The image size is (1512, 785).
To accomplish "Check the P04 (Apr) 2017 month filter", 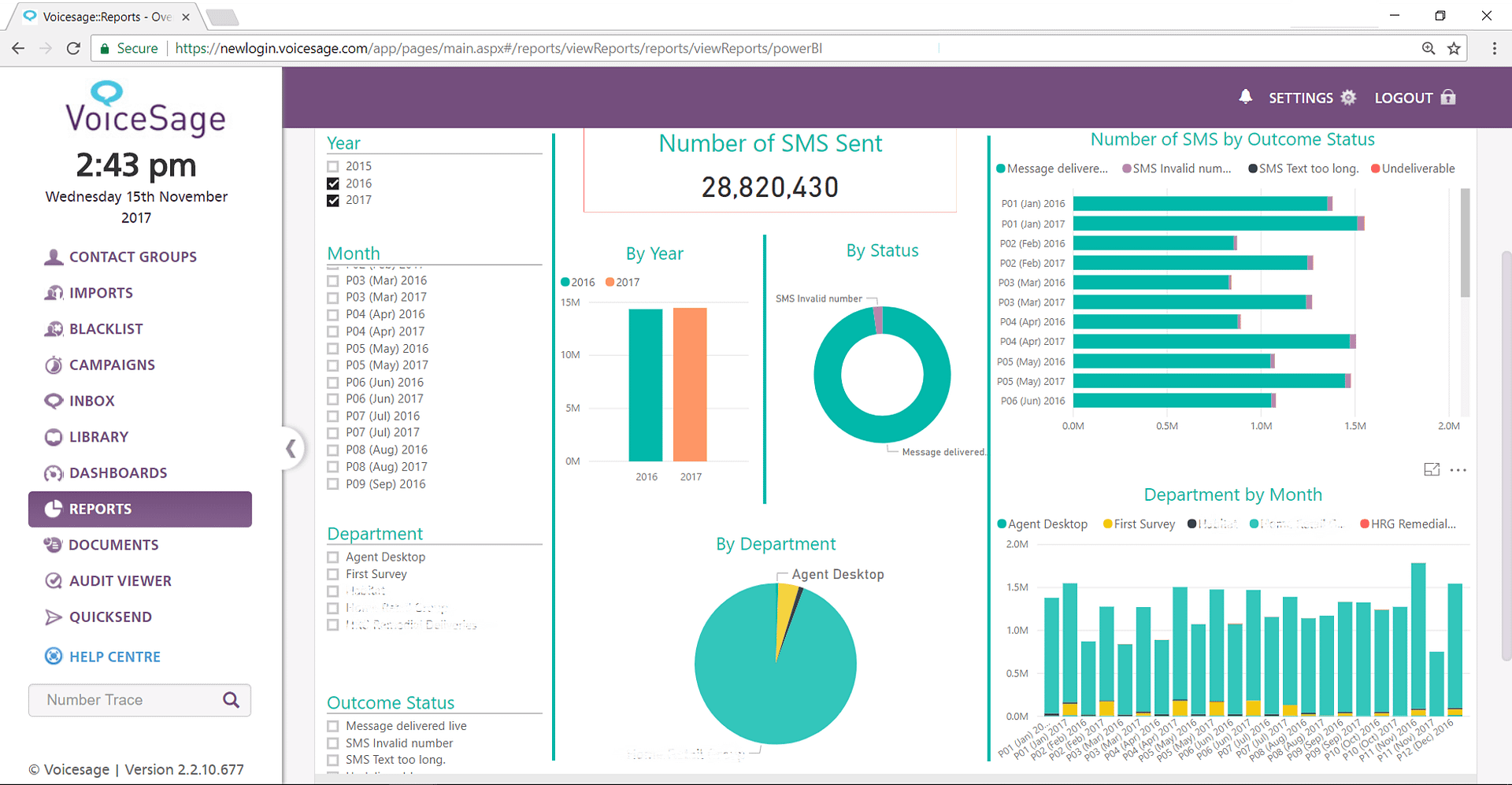I will 332,331.
